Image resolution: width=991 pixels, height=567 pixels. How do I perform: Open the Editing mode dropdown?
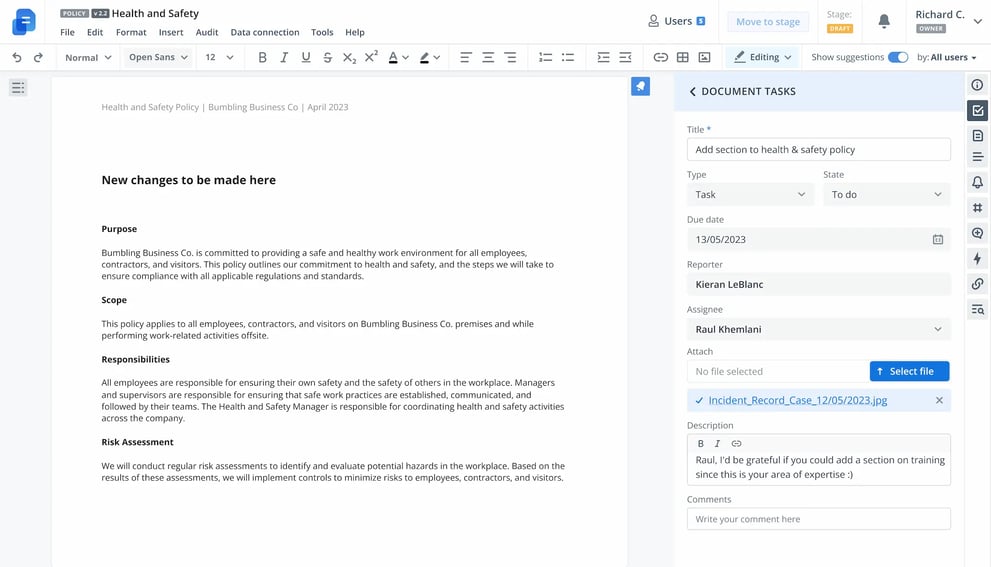pyautogui.click(x=763, y=58)
